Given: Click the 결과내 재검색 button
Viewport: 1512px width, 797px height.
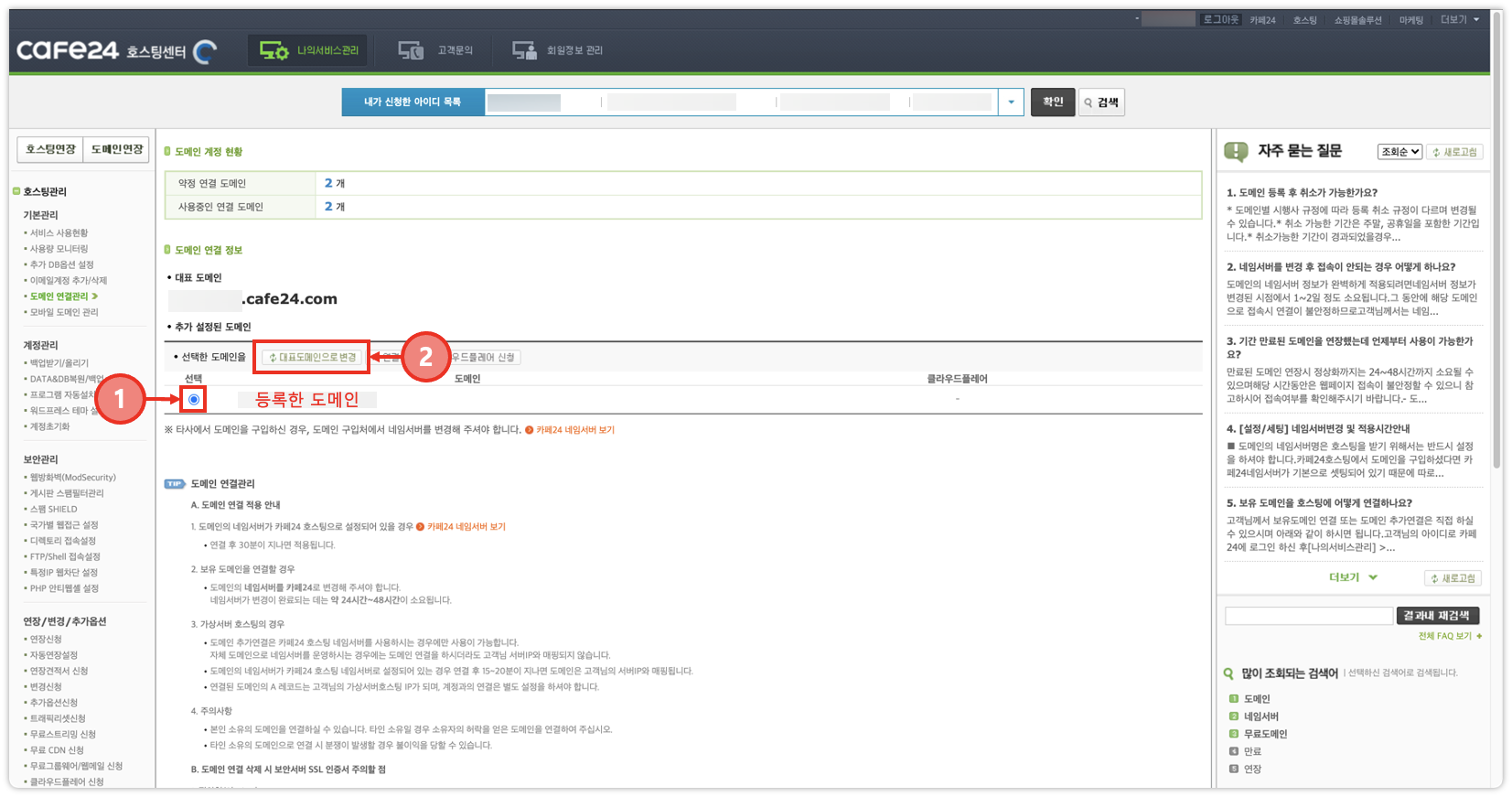Looking at the screenshot, I should 1436,616.
